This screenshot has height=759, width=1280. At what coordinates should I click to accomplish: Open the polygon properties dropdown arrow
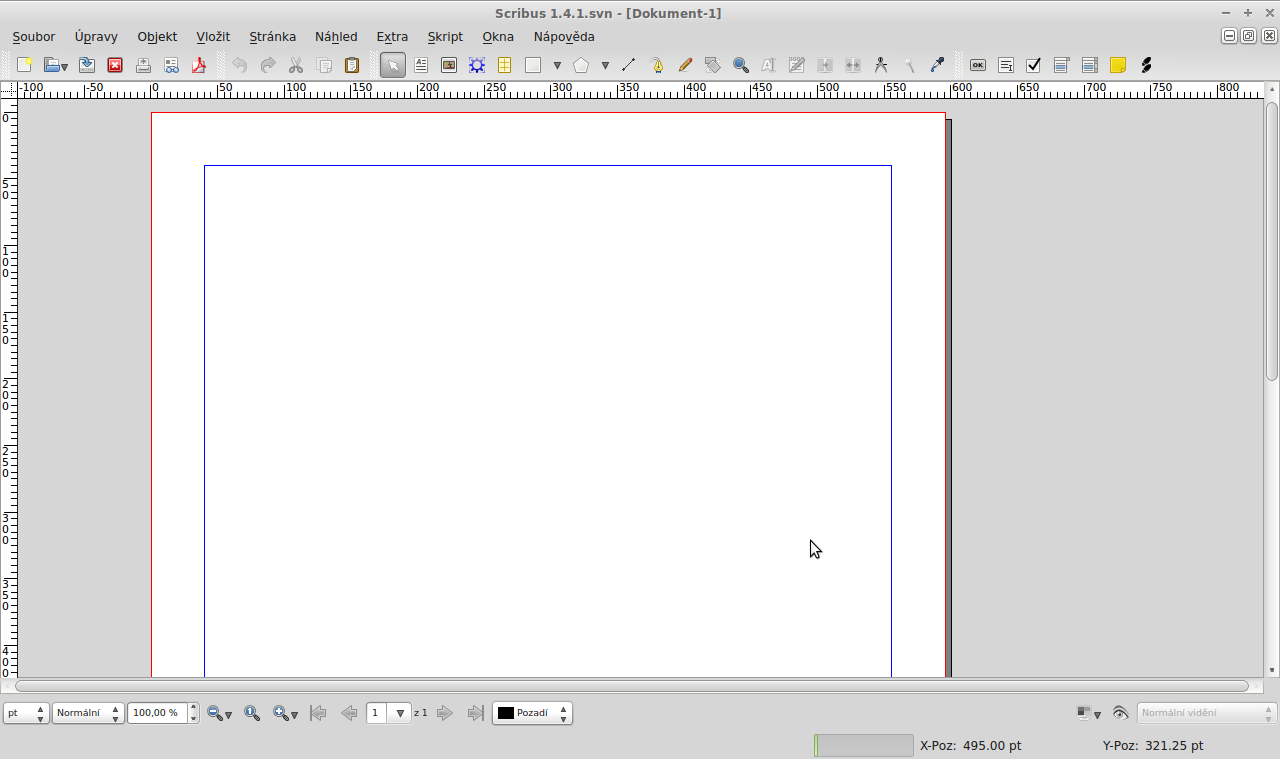[x=605, y=66]
